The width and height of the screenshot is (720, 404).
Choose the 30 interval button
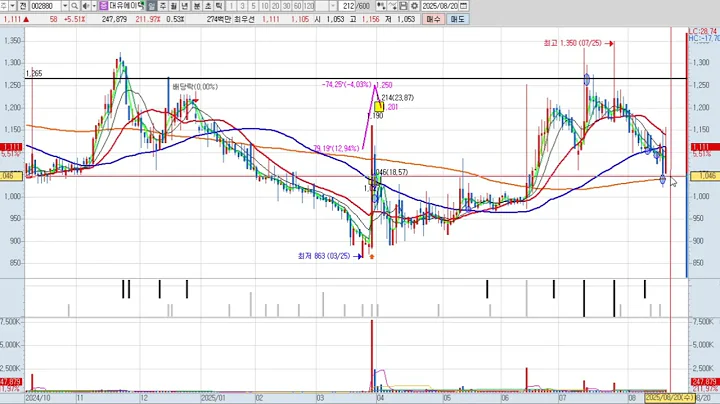pos(287,6)
